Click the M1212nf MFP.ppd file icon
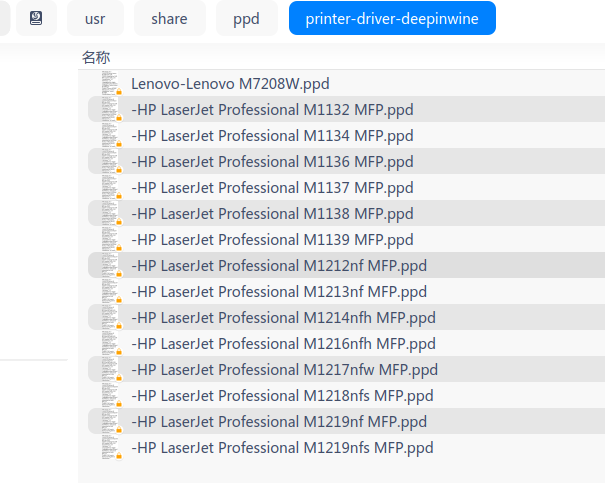 click(x=112, y=265)
